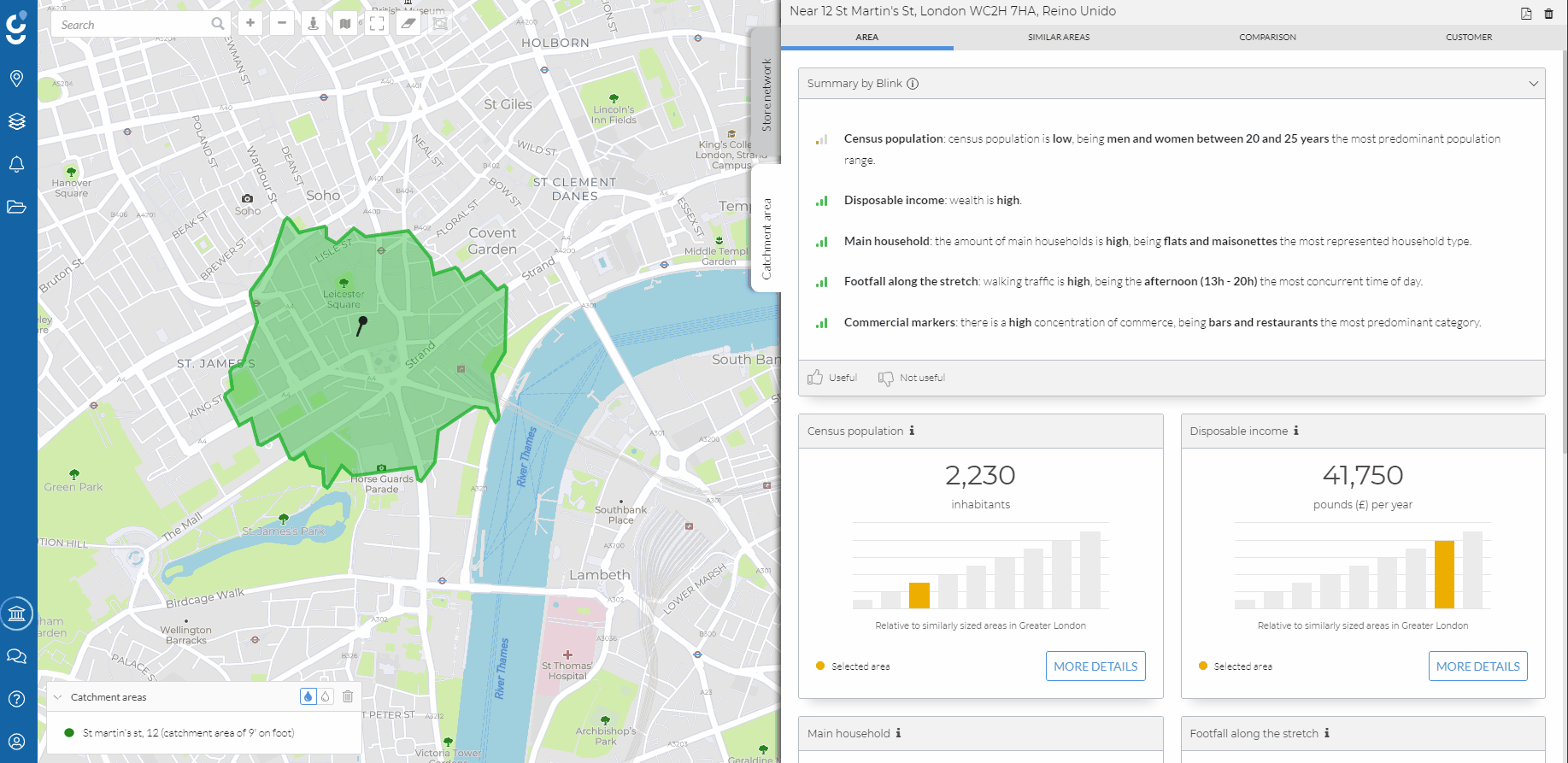
Task: Collapse the Summary by Blink panel
Action: pos(1533,84)
